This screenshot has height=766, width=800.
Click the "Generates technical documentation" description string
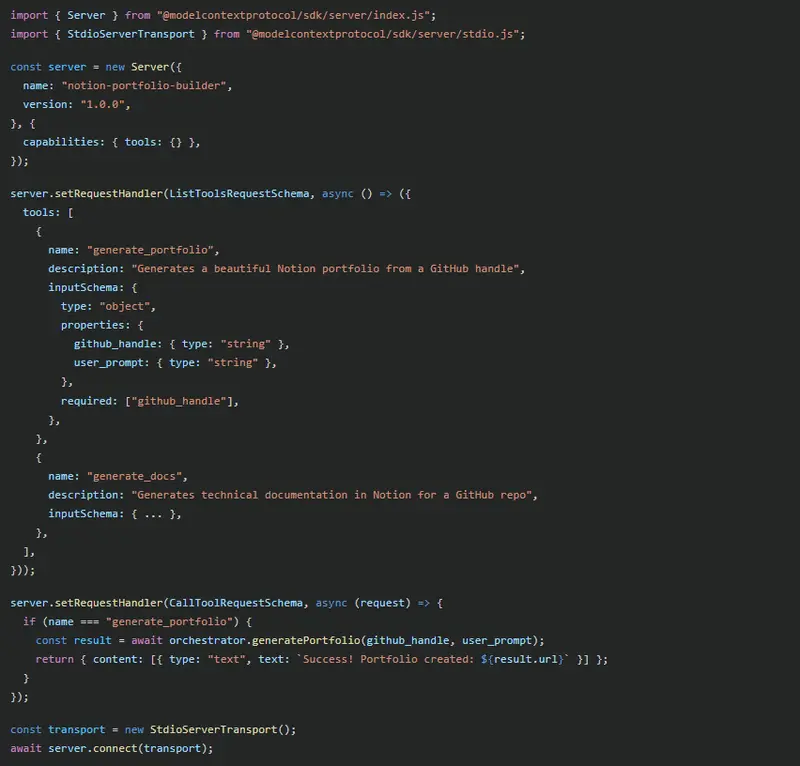click(x=332, y=495)
